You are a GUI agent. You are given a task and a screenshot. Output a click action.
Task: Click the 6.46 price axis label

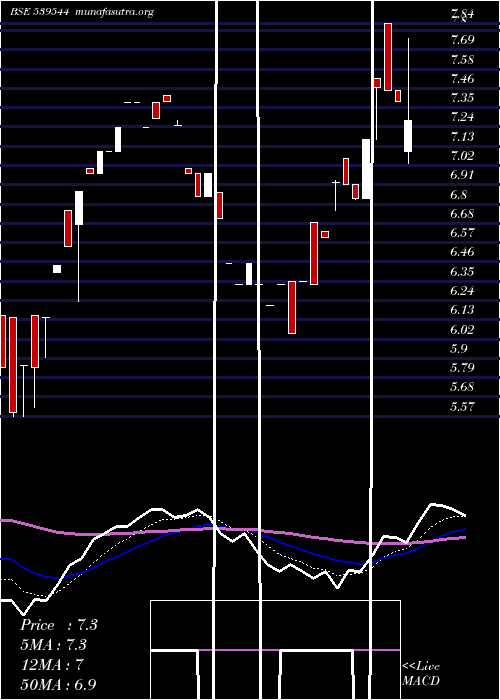click(462, 252)
